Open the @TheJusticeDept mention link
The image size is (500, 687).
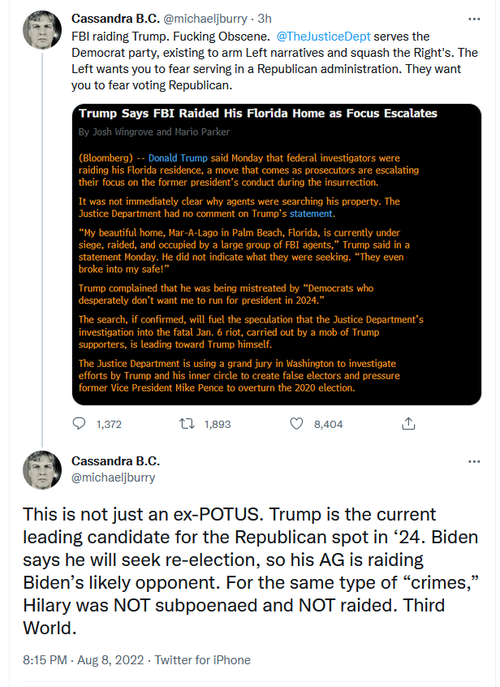point(323,36)
